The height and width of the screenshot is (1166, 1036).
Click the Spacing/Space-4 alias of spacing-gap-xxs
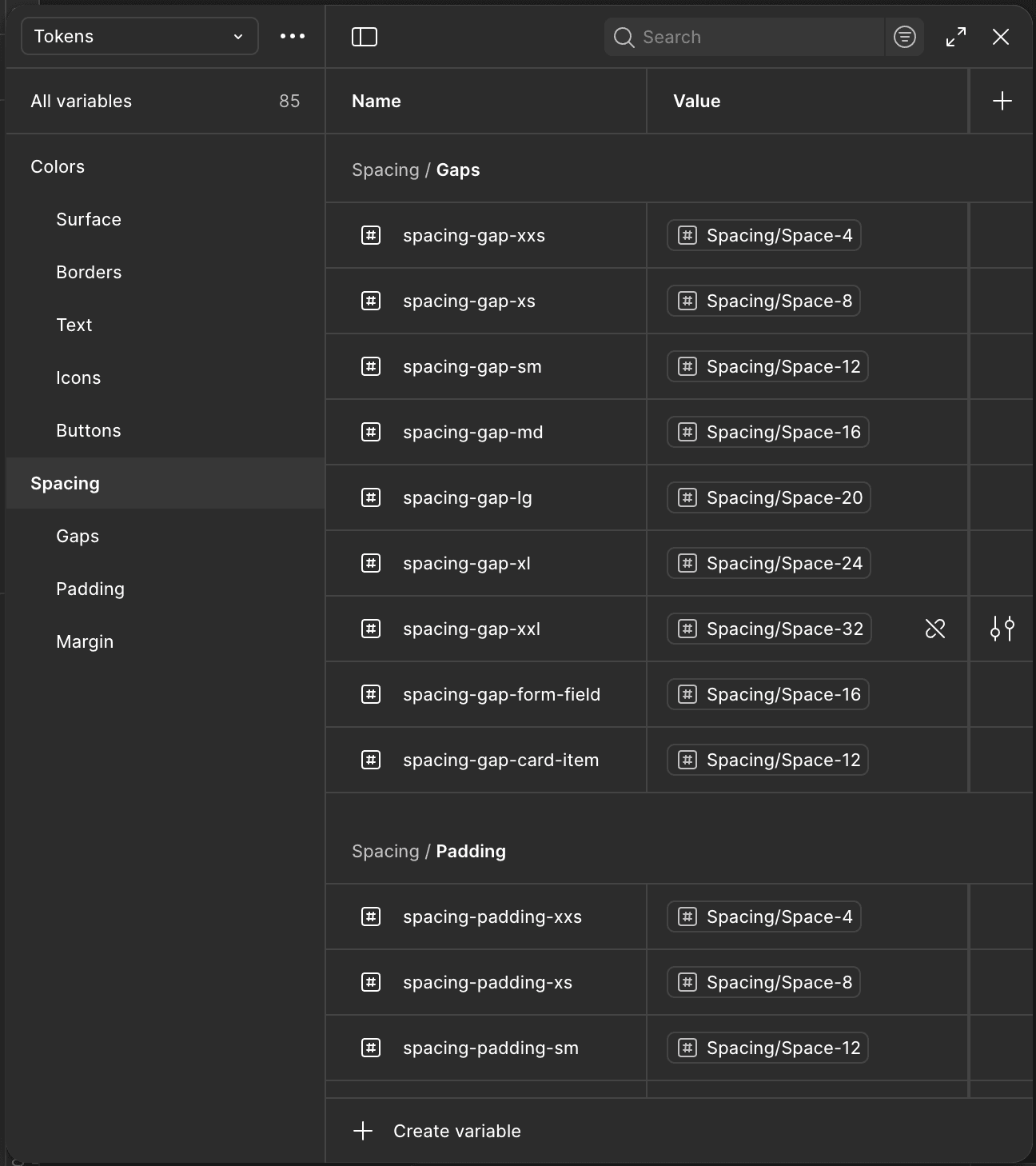click(x=764, y=235)
